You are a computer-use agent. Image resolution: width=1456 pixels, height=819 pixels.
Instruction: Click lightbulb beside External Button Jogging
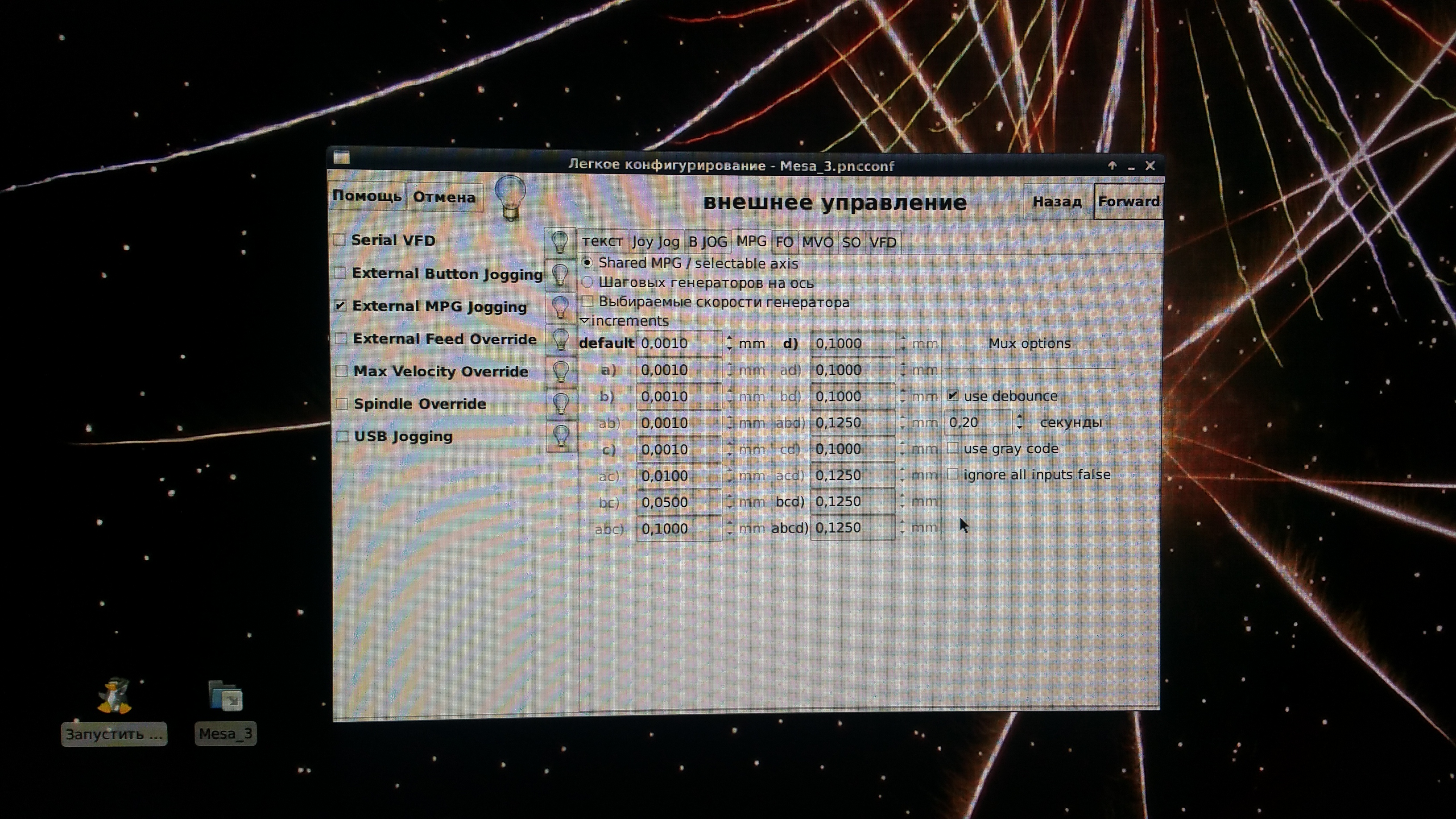(559, 275)
